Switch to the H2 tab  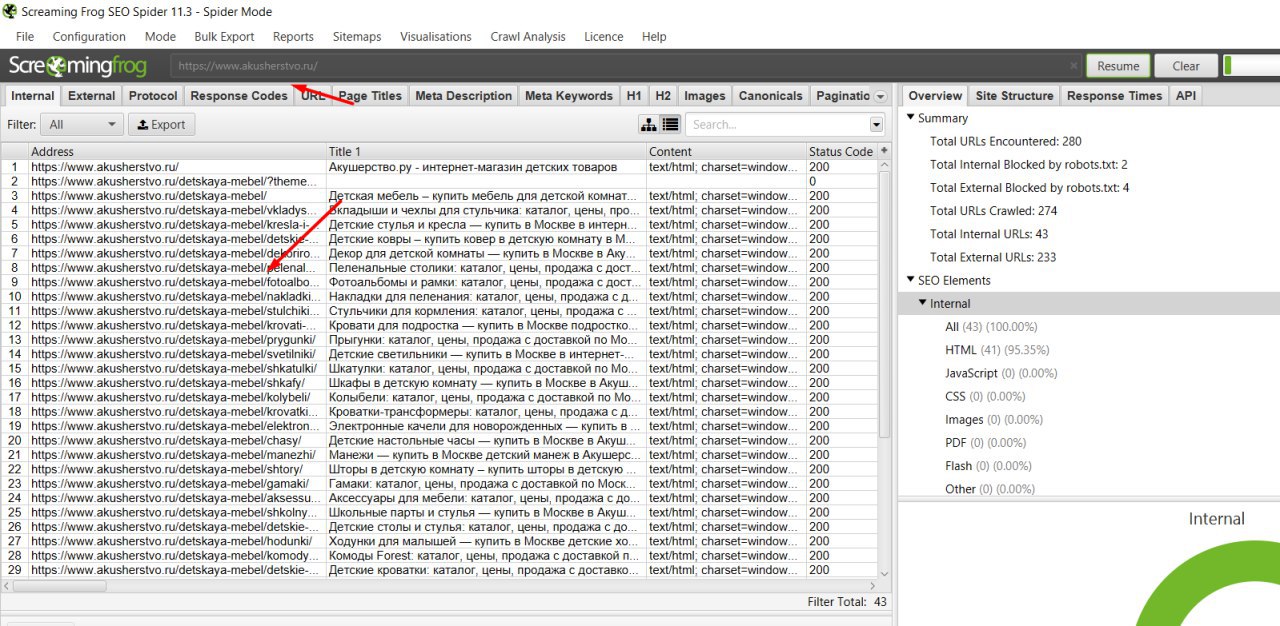click(x=663, y=96)
